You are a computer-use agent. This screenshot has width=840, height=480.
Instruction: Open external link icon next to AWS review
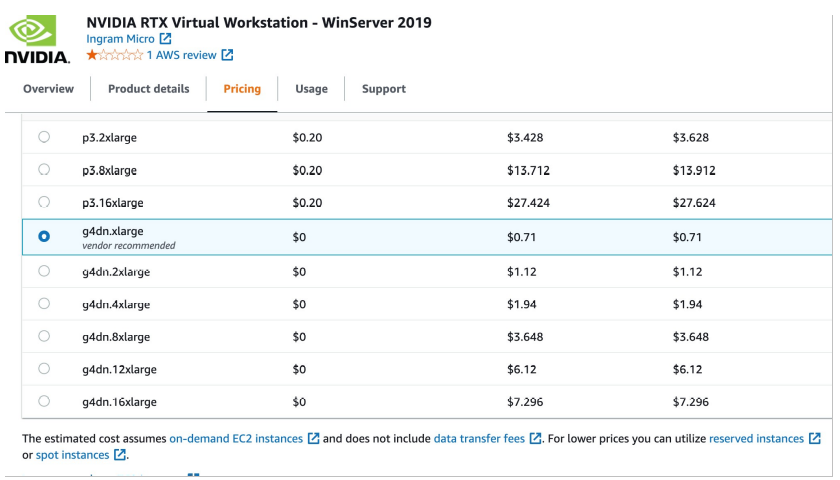(x=227, y=55)
